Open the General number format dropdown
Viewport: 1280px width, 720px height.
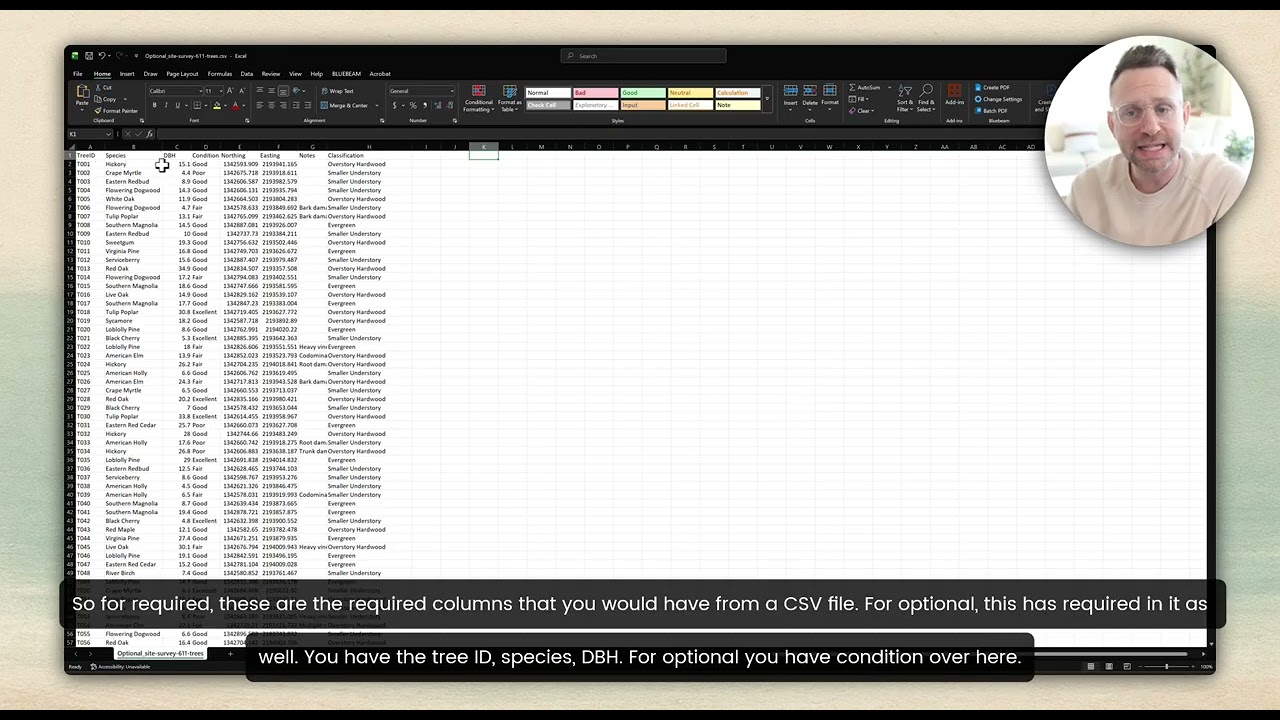(x=452, y=91)
